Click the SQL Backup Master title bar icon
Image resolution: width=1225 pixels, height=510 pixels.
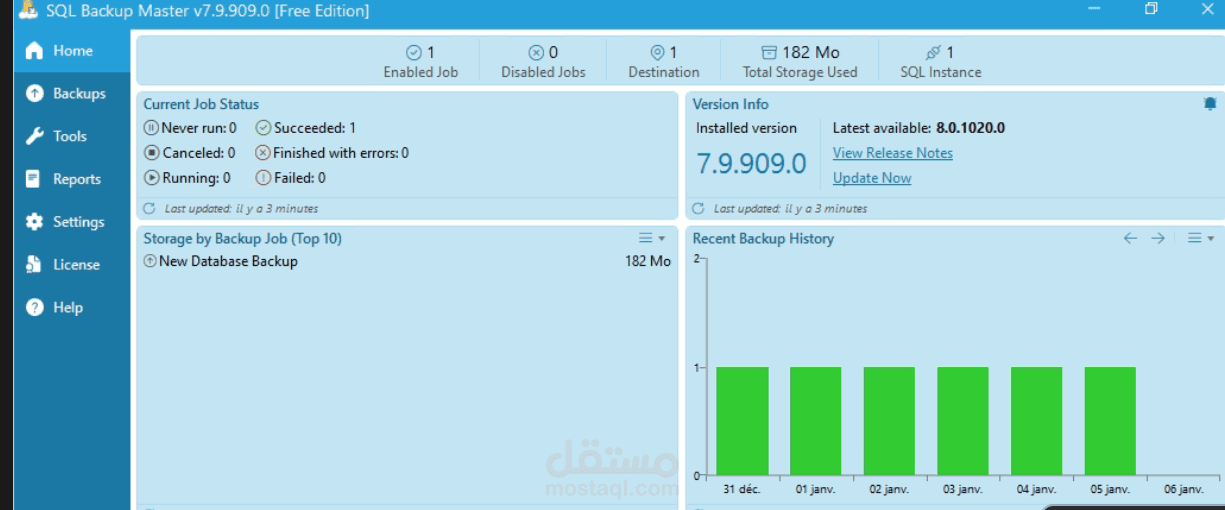28,9
